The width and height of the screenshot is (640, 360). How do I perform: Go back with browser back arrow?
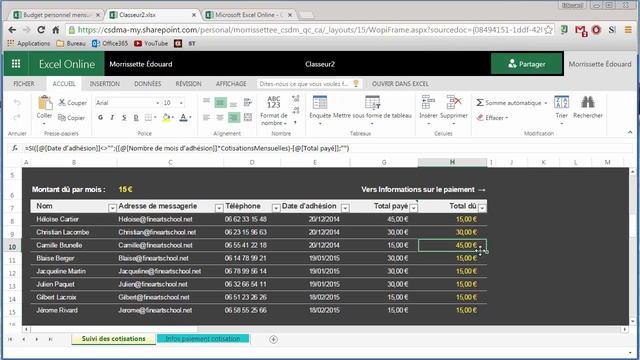click(12, 30)
